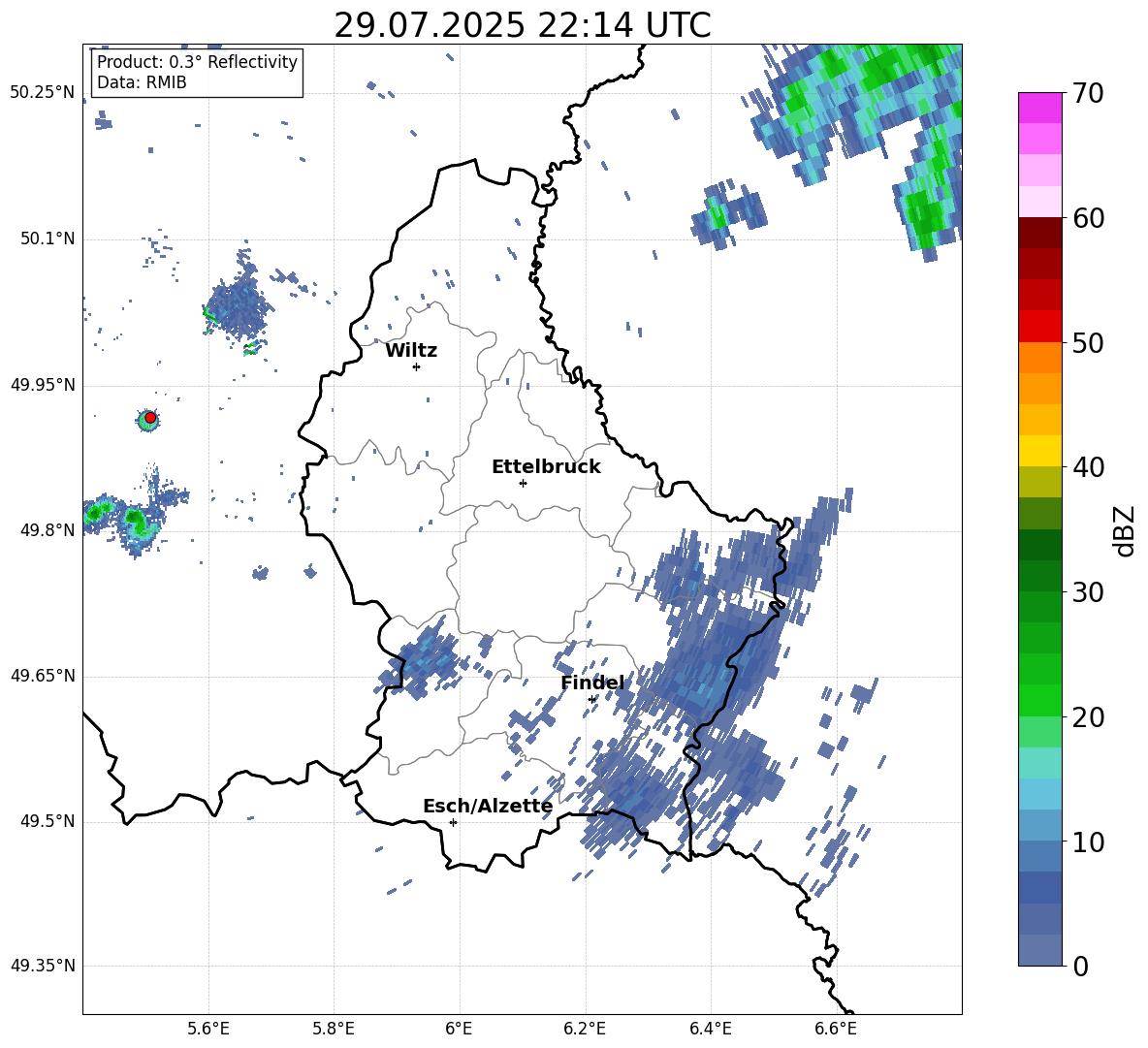Click the dBZ colorbar axis label
The width and height of the screenshot is (1148, 1048).
tap(1125, 530)
